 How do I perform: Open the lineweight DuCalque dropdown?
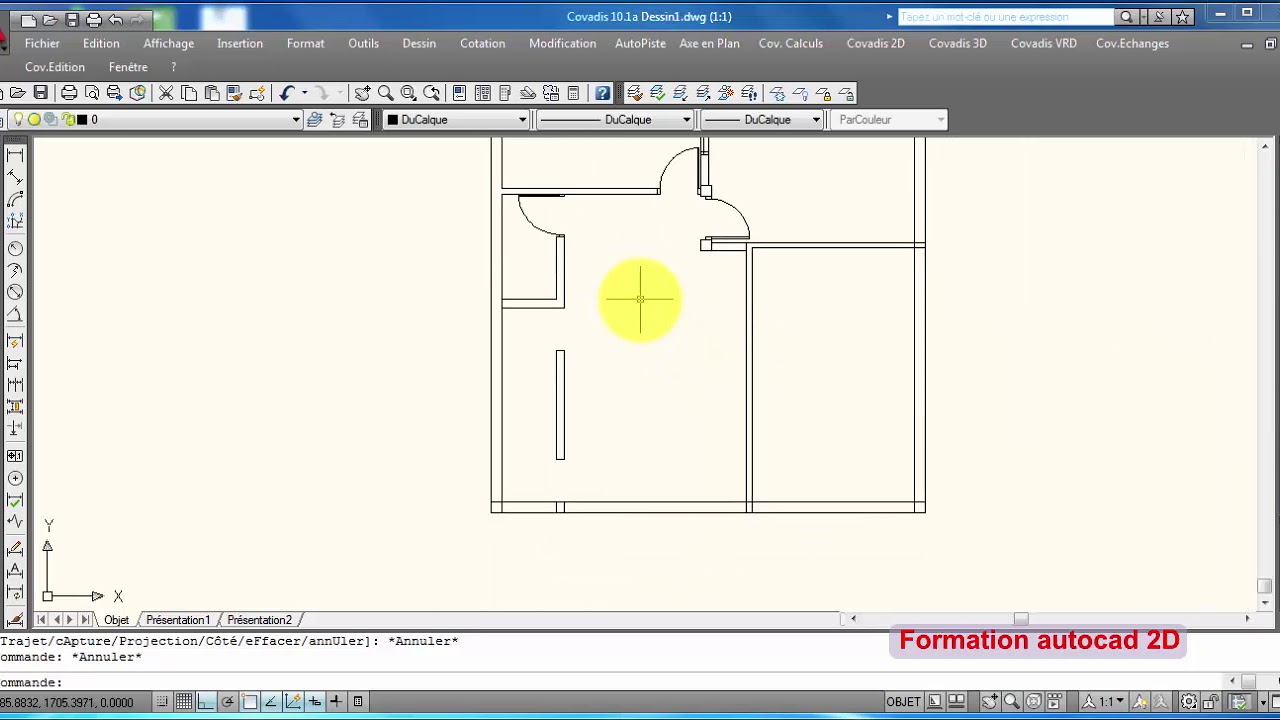[x=816, y=119]
